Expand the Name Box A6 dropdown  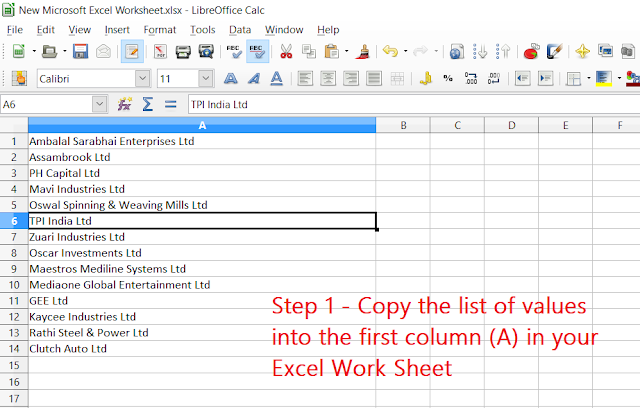100,104
